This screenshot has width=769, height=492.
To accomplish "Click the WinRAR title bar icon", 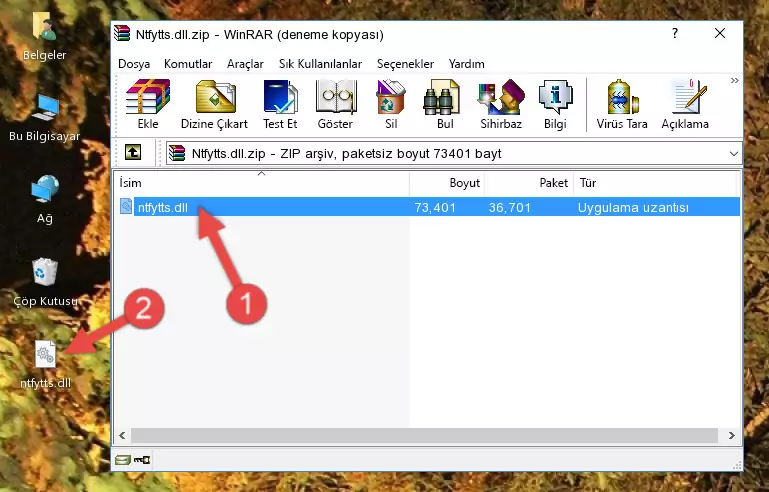I will [122, 33].
